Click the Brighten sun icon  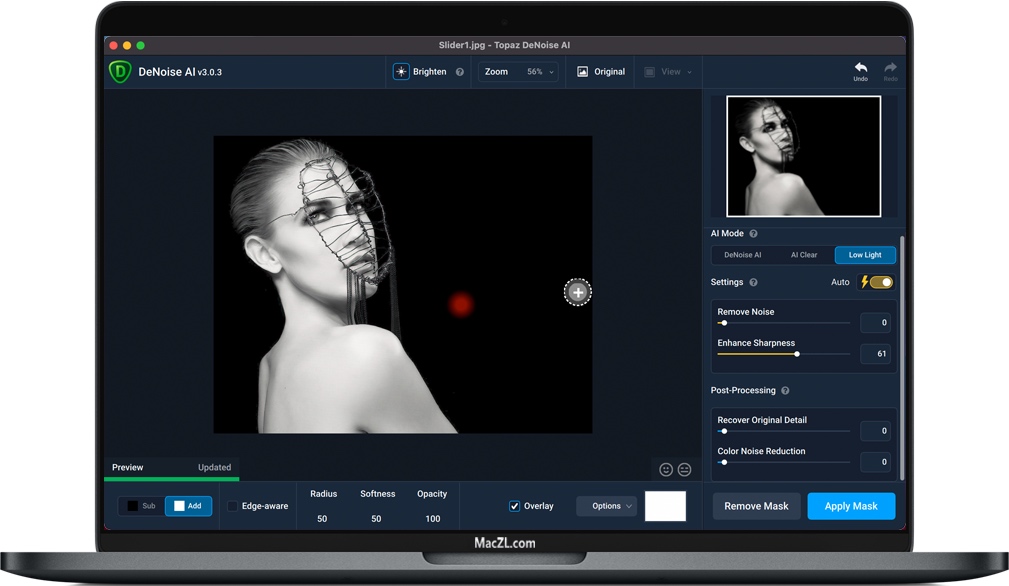(x=401, y=72)
